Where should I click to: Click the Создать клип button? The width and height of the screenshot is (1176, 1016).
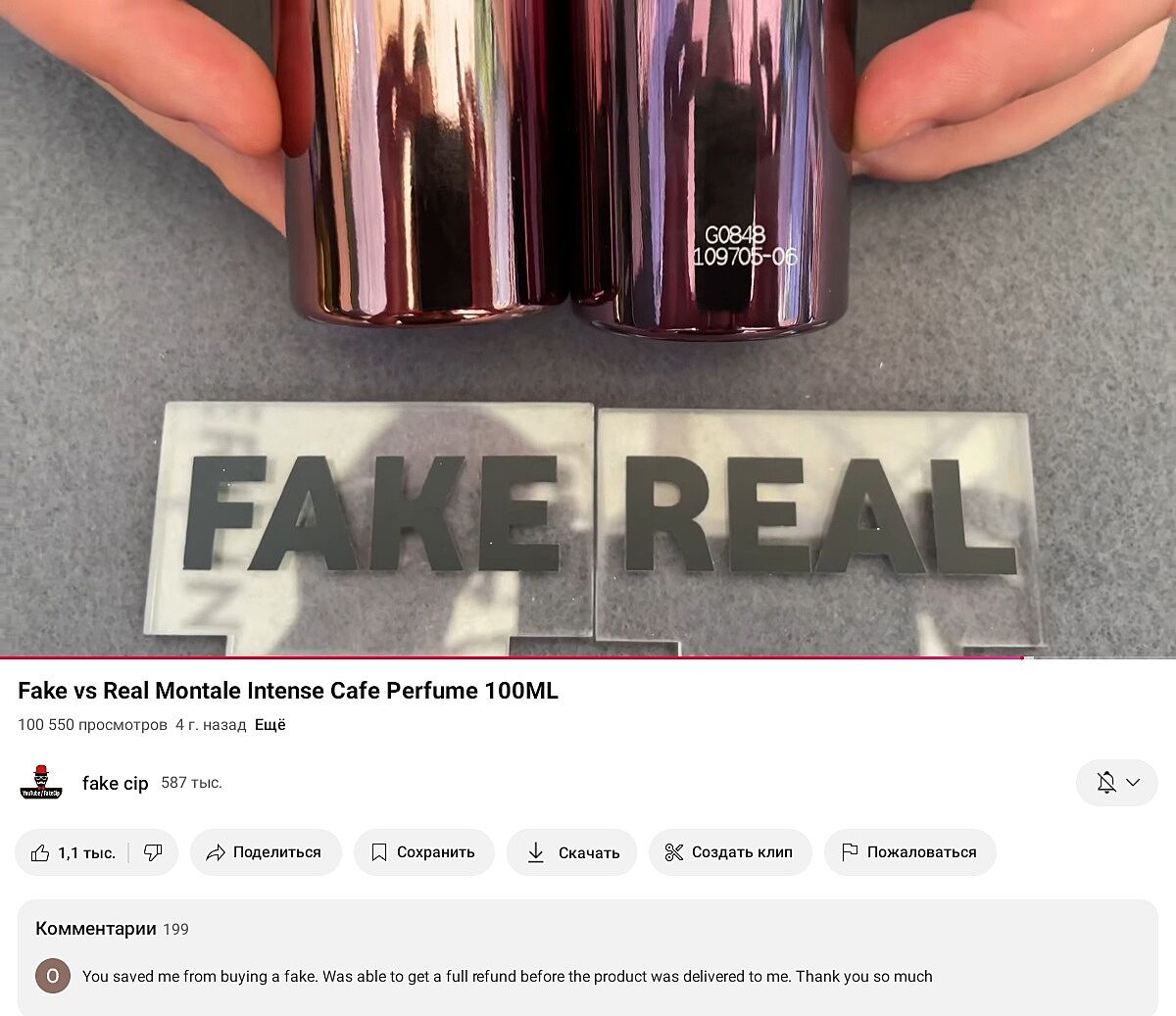coord(730,852)
